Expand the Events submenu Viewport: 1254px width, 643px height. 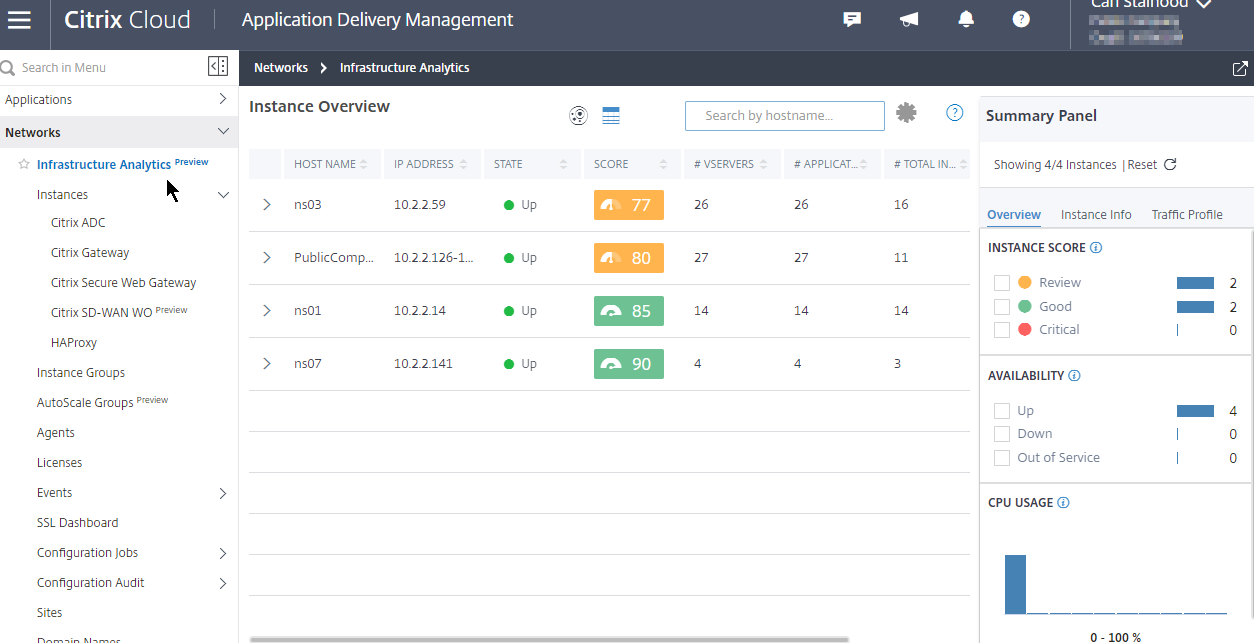click(x=223, y=493)
